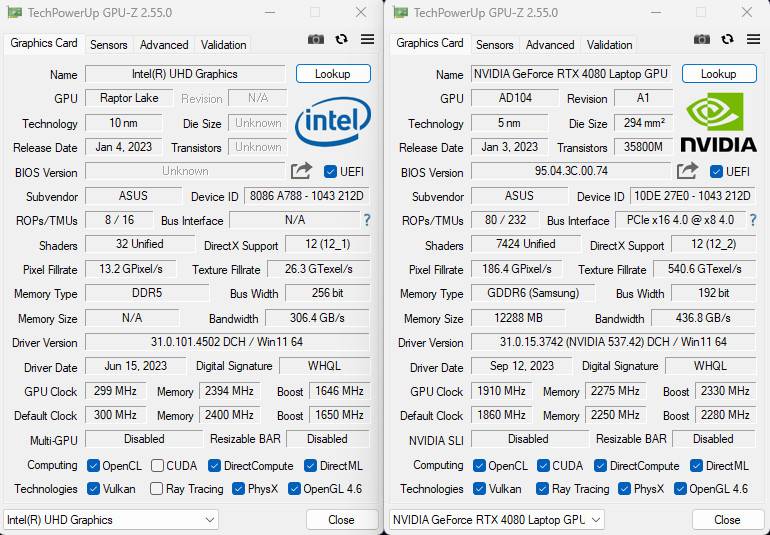Viewport: 770px width, 535px height.
Task: Click the refresh icon in Intel window
Action: (342, 40)
